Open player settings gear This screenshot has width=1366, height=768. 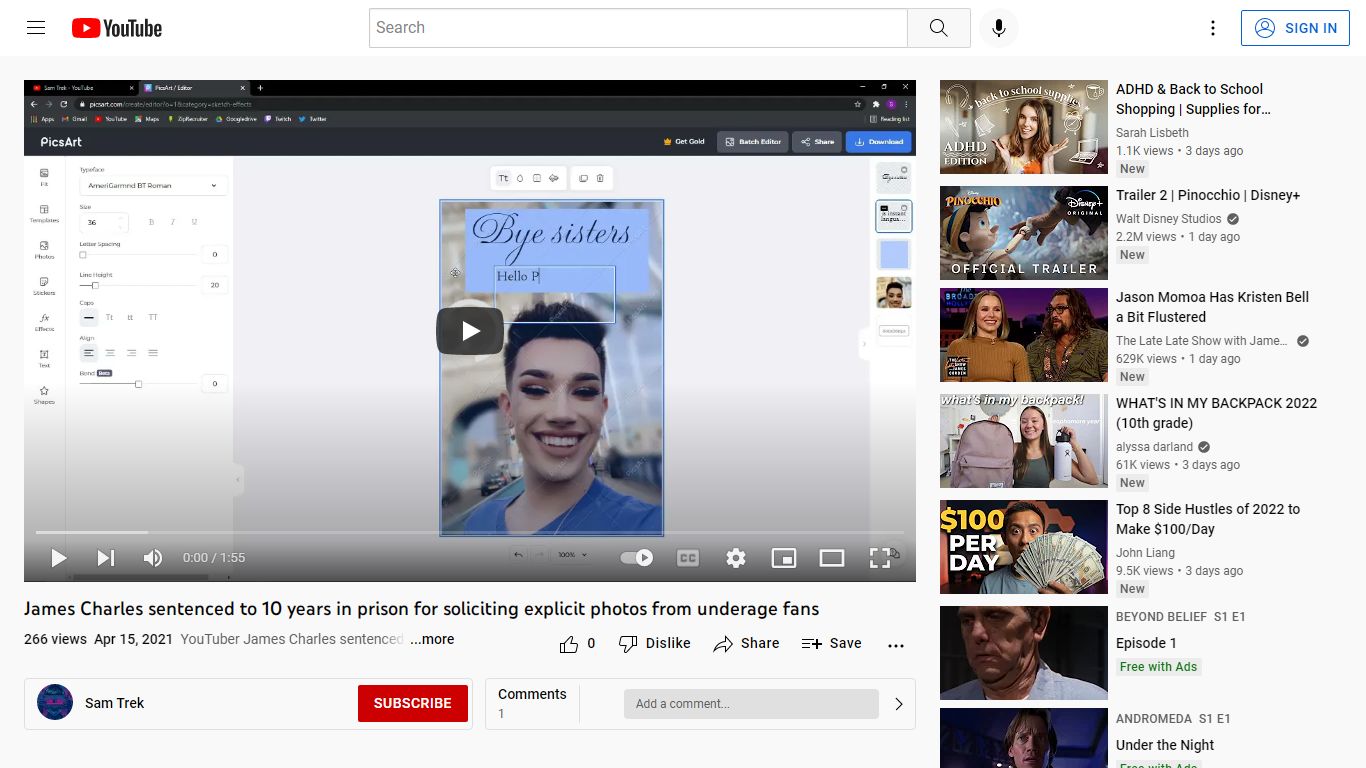pyautogui.click(x=736, y=558)
